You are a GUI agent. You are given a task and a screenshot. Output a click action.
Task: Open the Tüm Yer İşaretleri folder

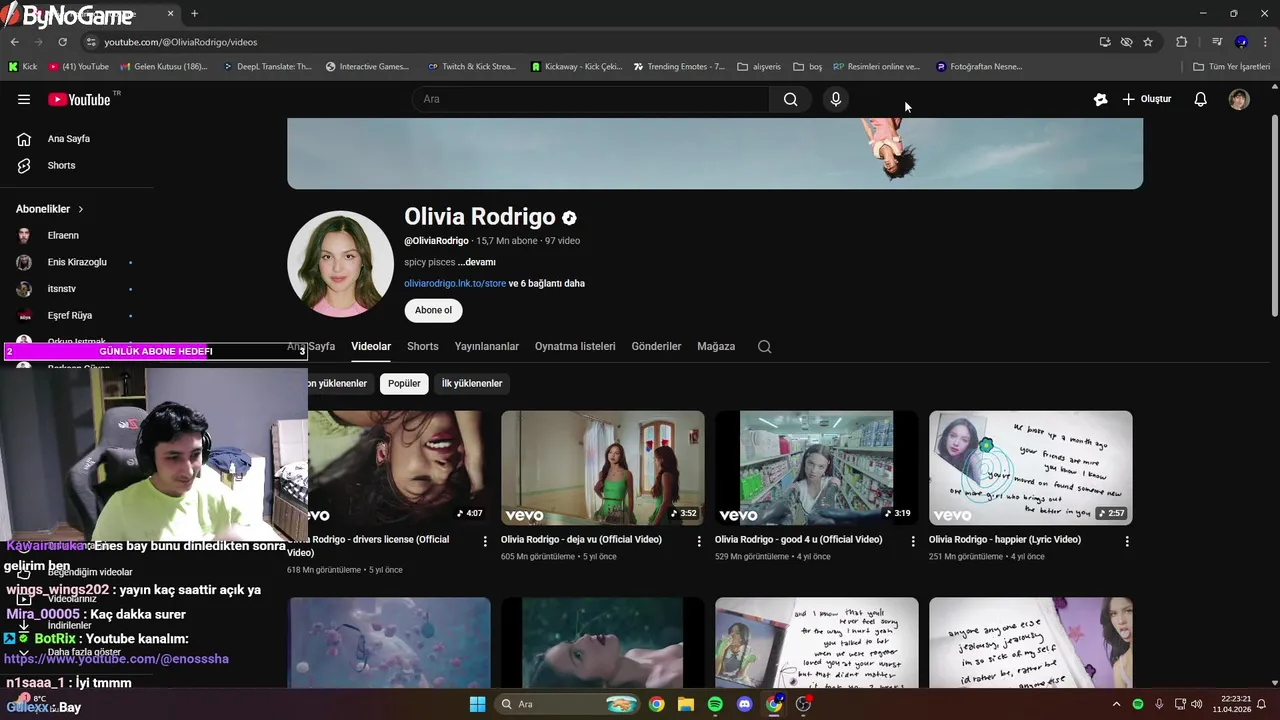point(1232,67)
